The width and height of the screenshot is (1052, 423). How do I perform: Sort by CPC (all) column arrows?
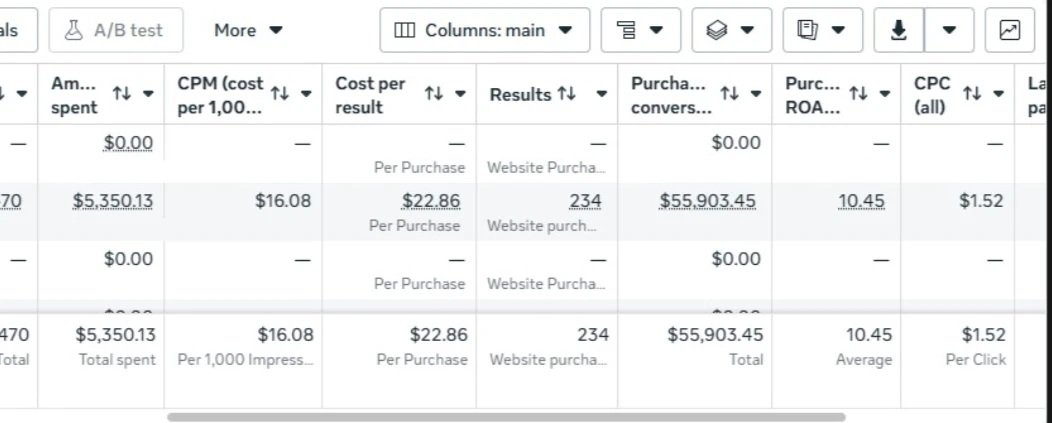point(972,93)
